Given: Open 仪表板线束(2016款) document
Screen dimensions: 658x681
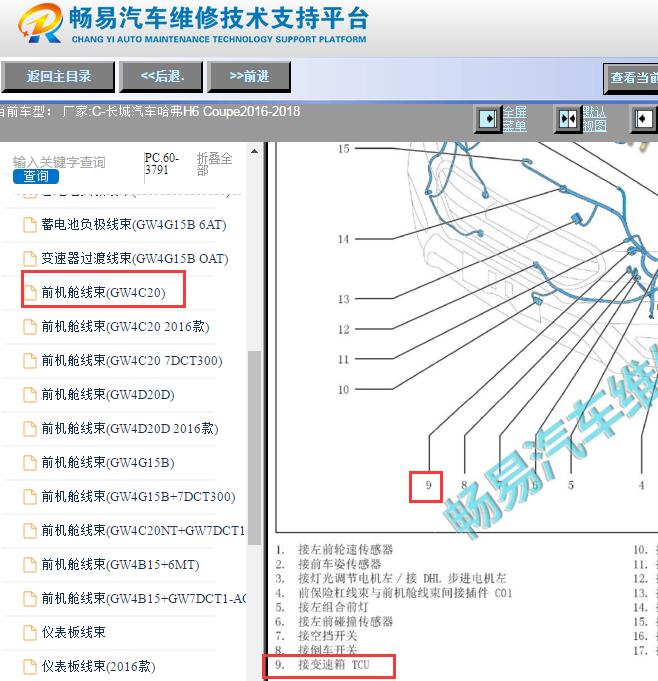Looking at the screenshot, I should (98, 666).
